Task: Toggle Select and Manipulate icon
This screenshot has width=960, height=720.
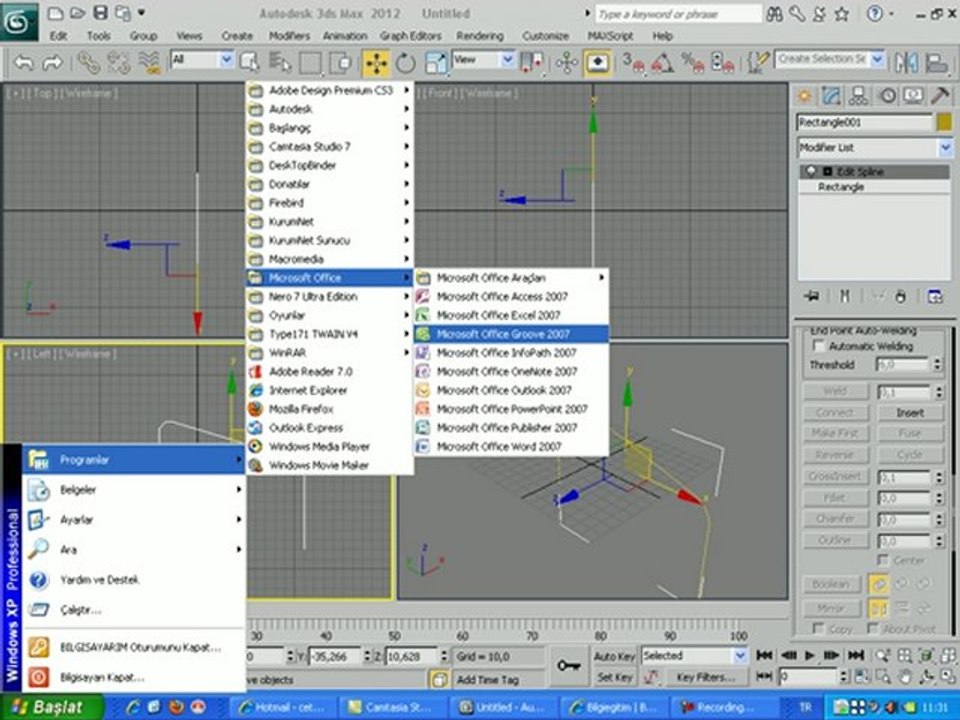Action: point(566,62)
